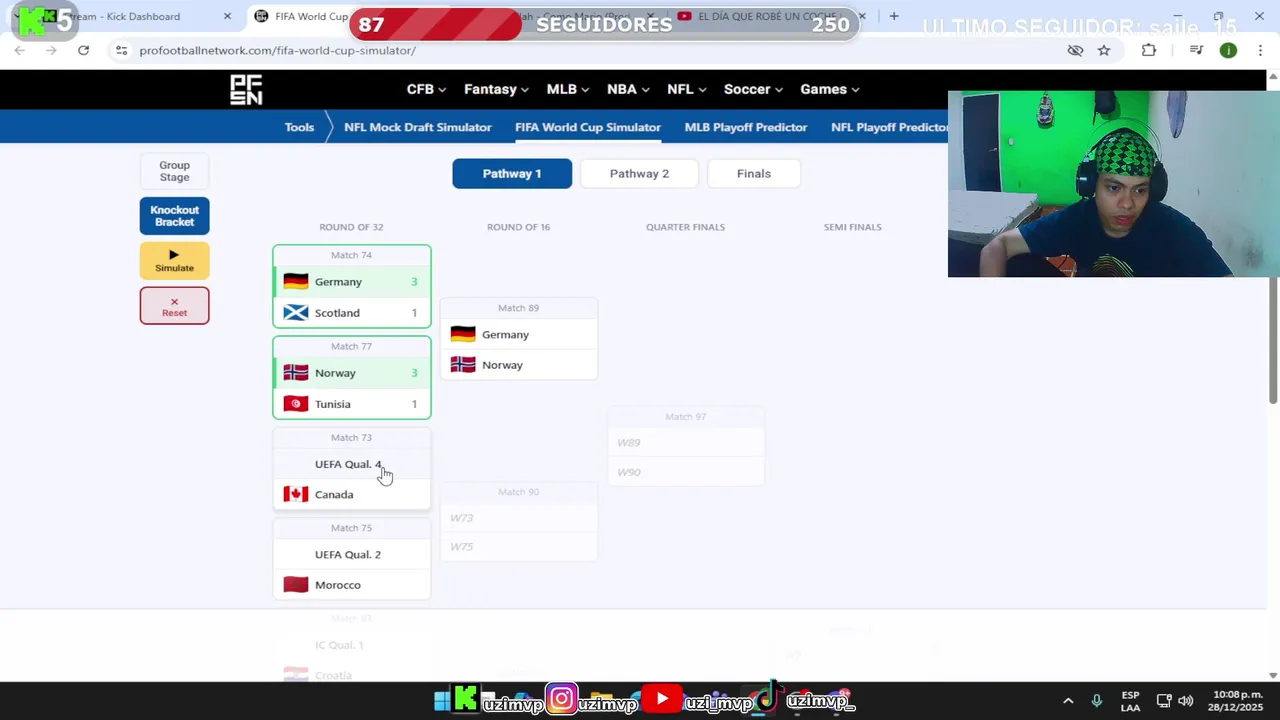Open a new browser tab
This screenshot has width=1280, height=720.
tap(894, 16)
